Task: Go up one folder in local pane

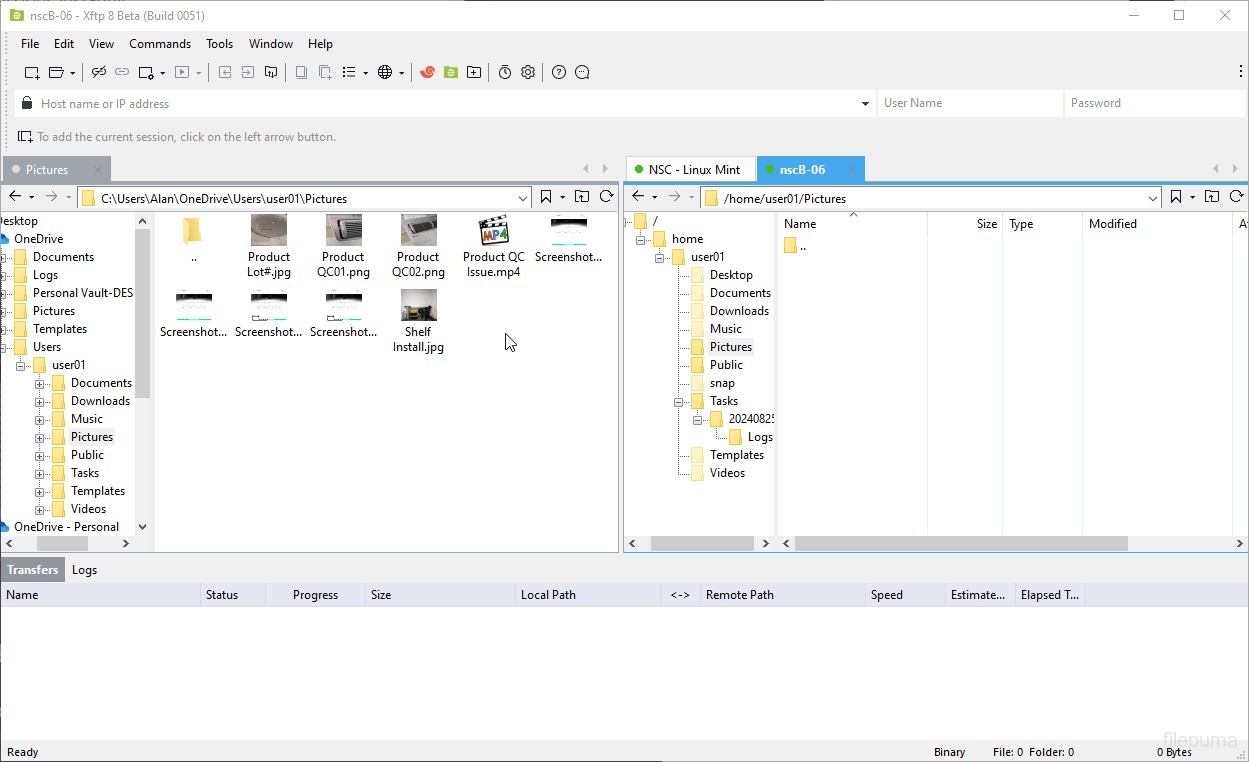Action: [x=582, y=197]
